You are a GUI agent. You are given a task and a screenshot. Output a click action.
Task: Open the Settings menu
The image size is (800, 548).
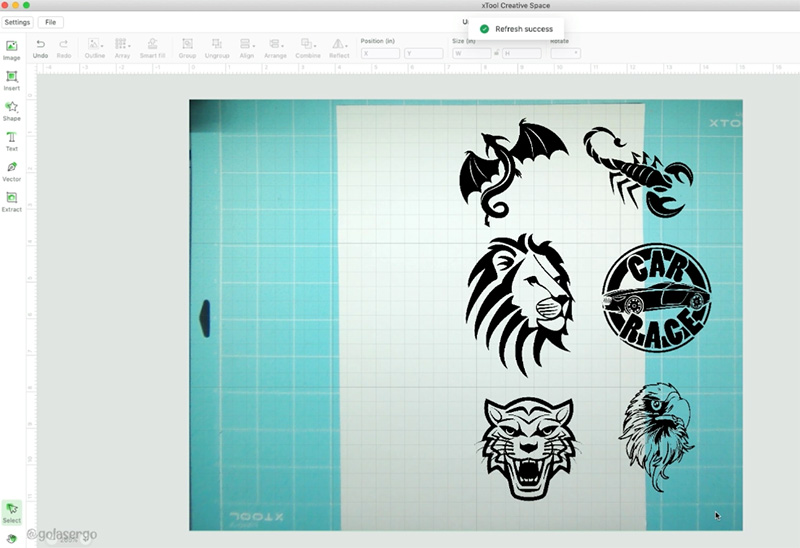(17, 22)
